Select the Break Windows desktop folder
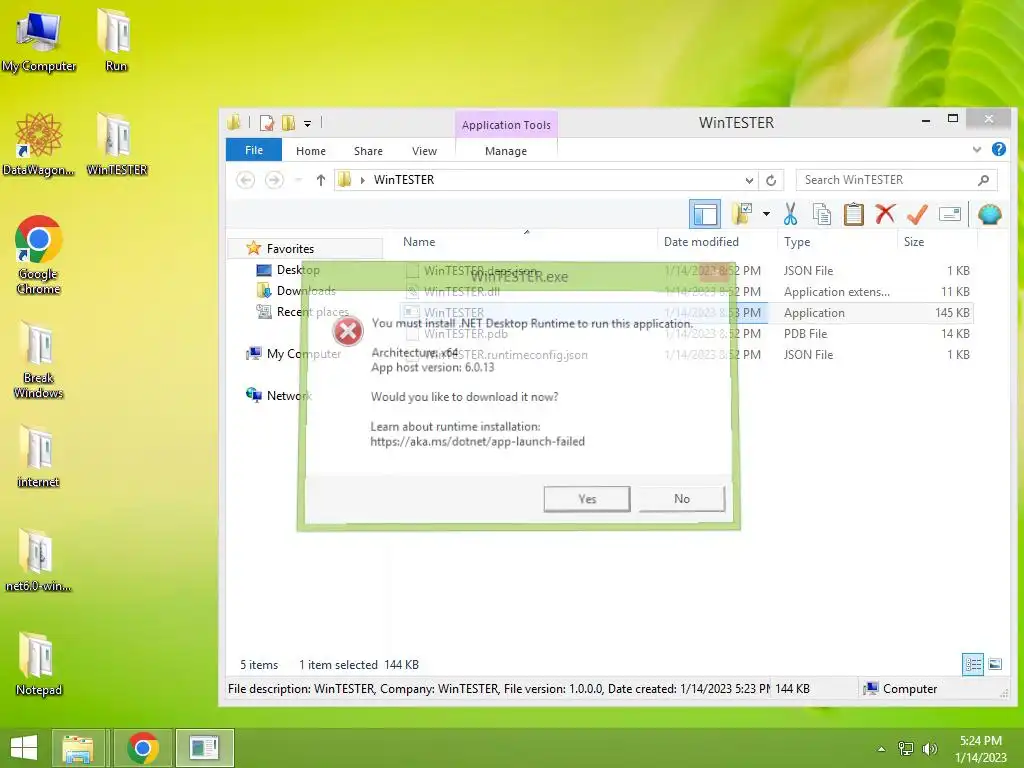Image resolution: width=1024 pixels, height=768 pixels. tap(39, 359)
